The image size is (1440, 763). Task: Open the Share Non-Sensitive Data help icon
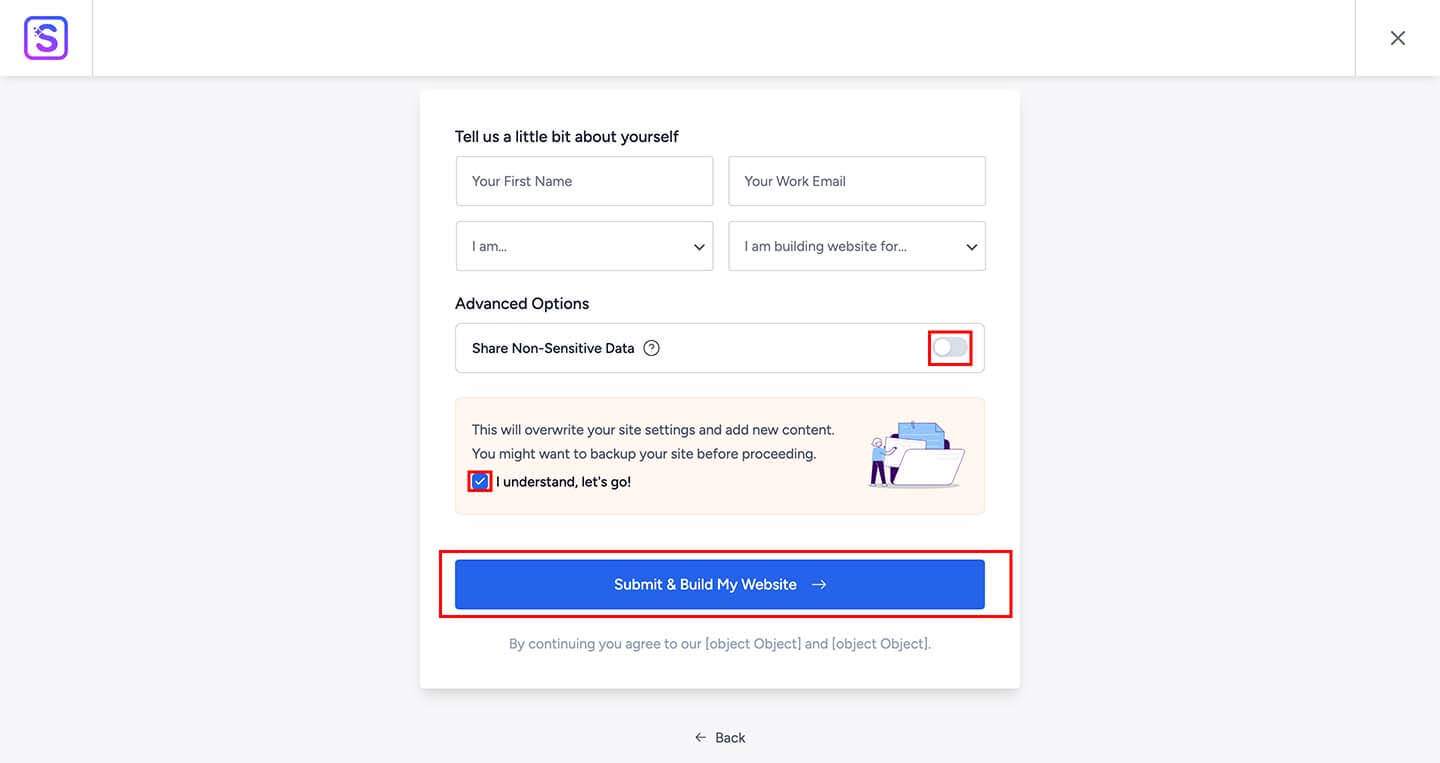pyautogui.click(x=651, y=348)
